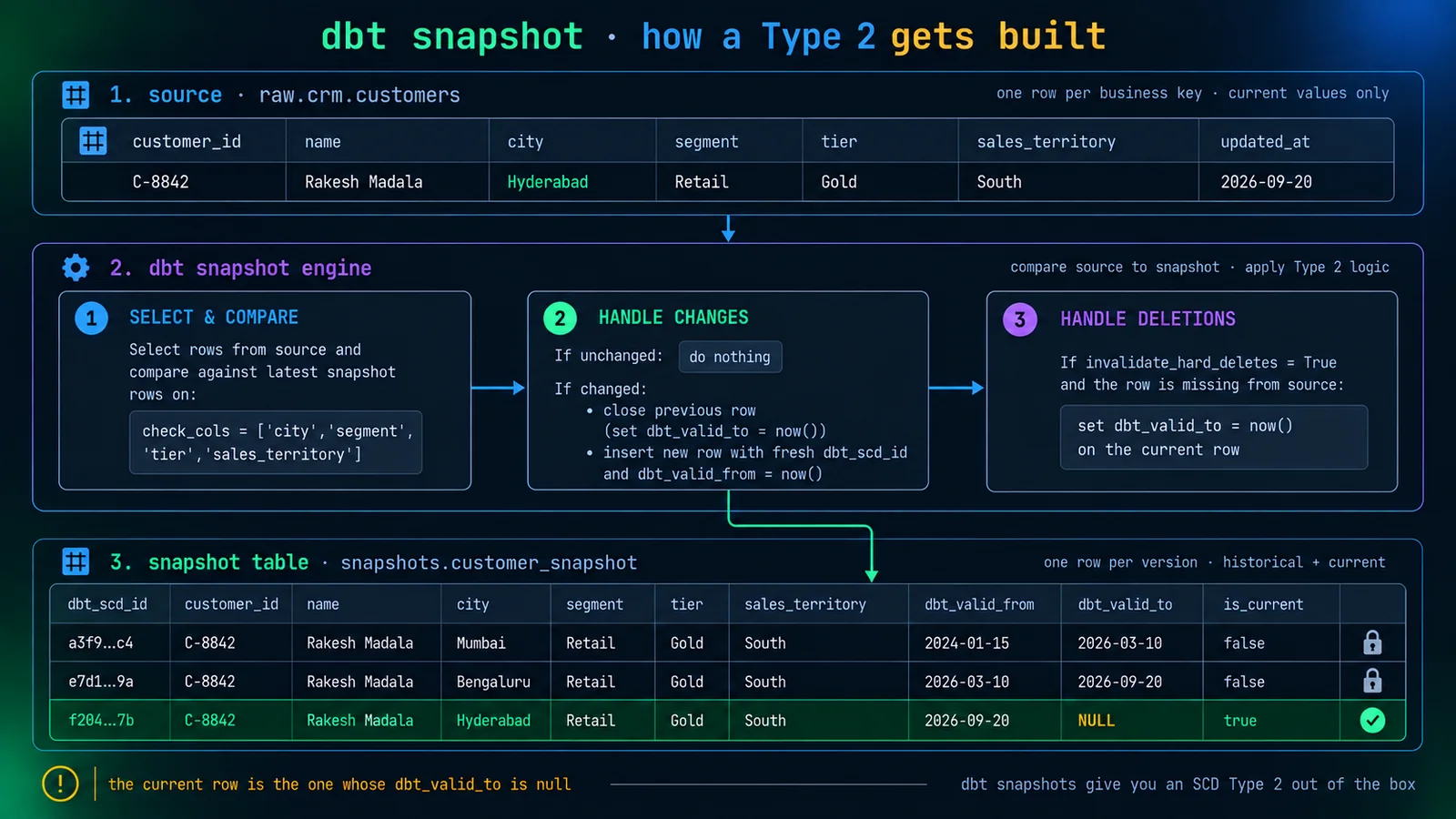This screenshot has height=819, width=1456.
Task: Click the source 'sales_territory' header
Action: pyautogui.click(x=1046, y=142)
